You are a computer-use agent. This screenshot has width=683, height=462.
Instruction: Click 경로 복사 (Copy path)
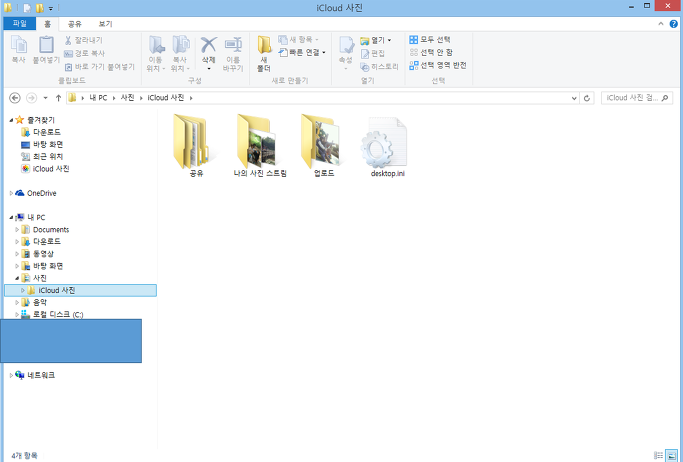coord(85,53)
